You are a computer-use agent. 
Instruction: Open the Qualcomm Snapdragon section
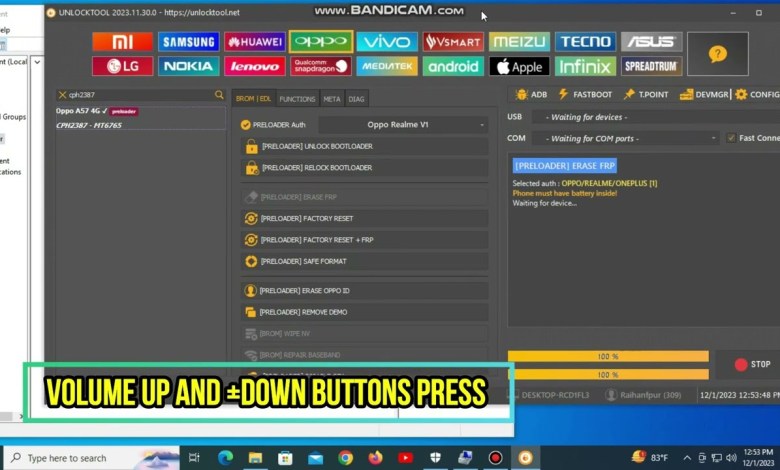click(321, 66)
